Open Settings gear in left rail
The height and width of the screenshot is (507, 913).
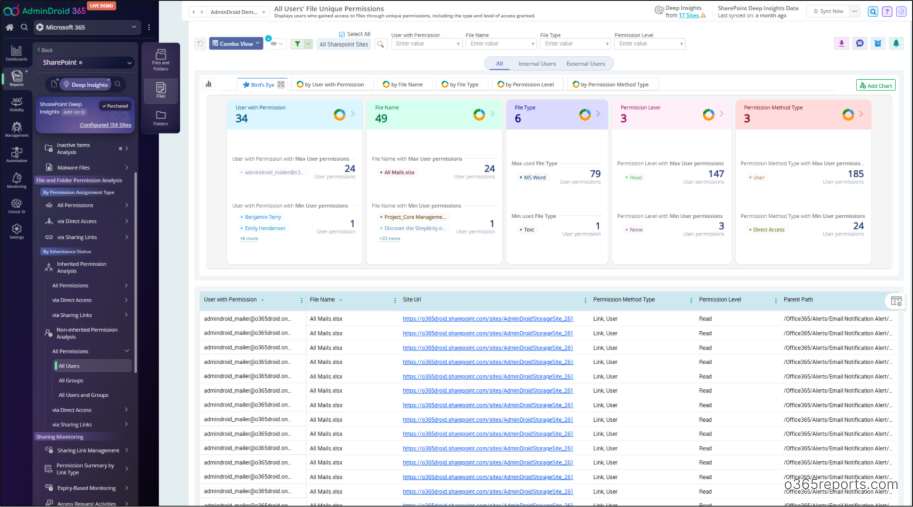coord(16,231)
